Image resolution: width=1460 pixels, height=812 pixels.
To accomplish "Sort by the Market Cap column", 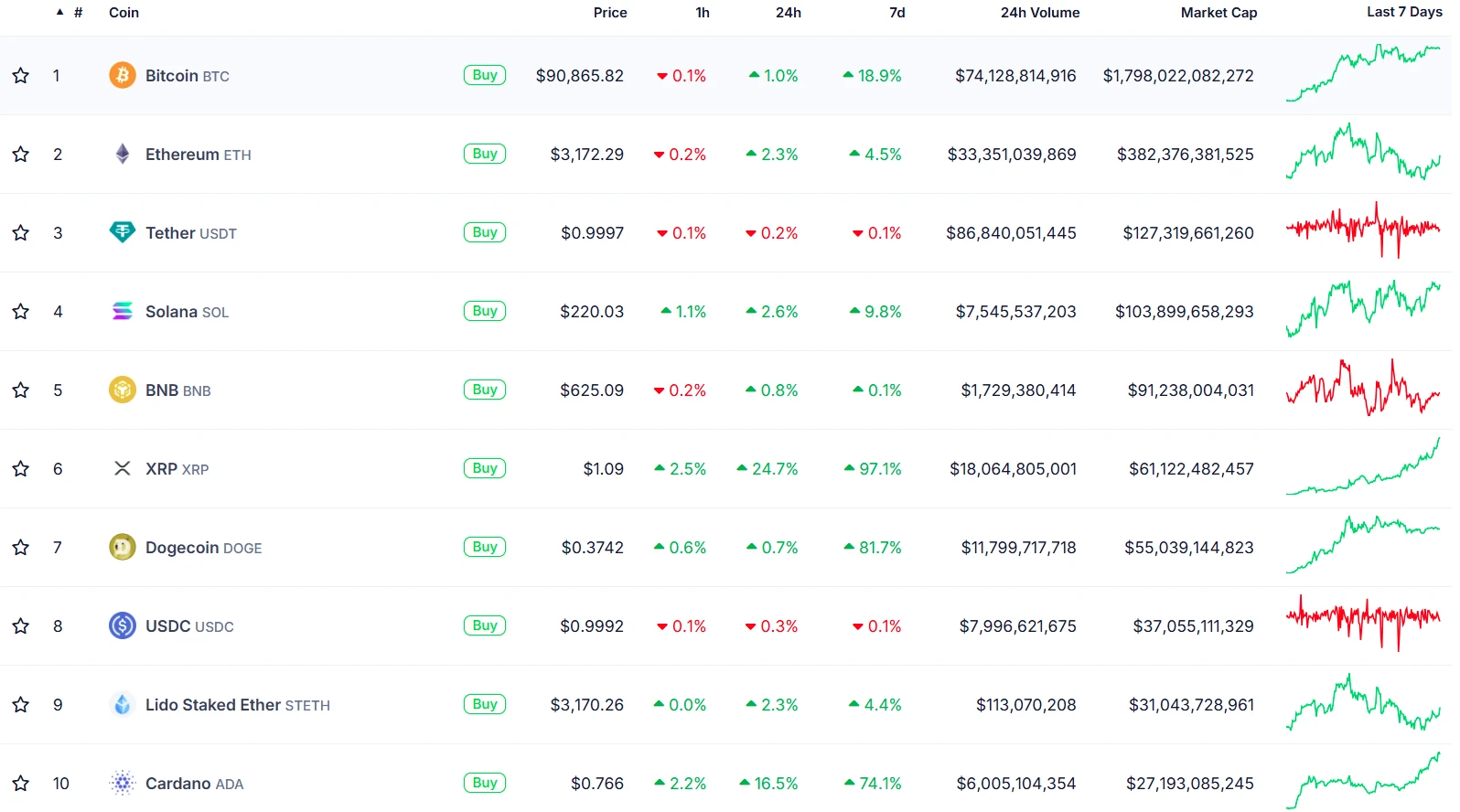I will point(1218,13).
